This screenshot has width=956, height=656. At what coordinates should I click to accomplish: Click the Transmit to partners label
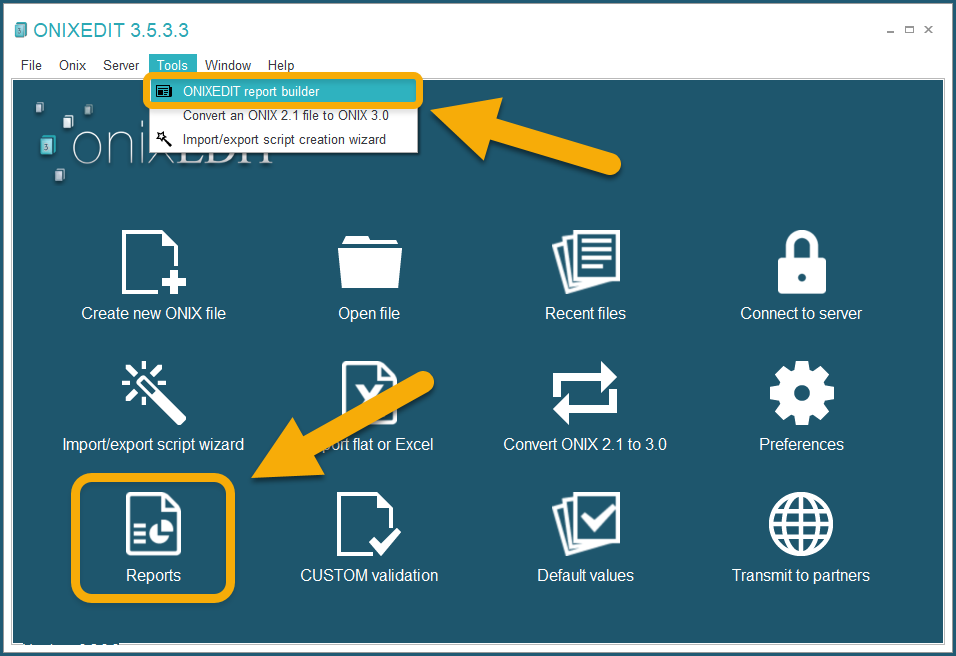click(801, 576)
